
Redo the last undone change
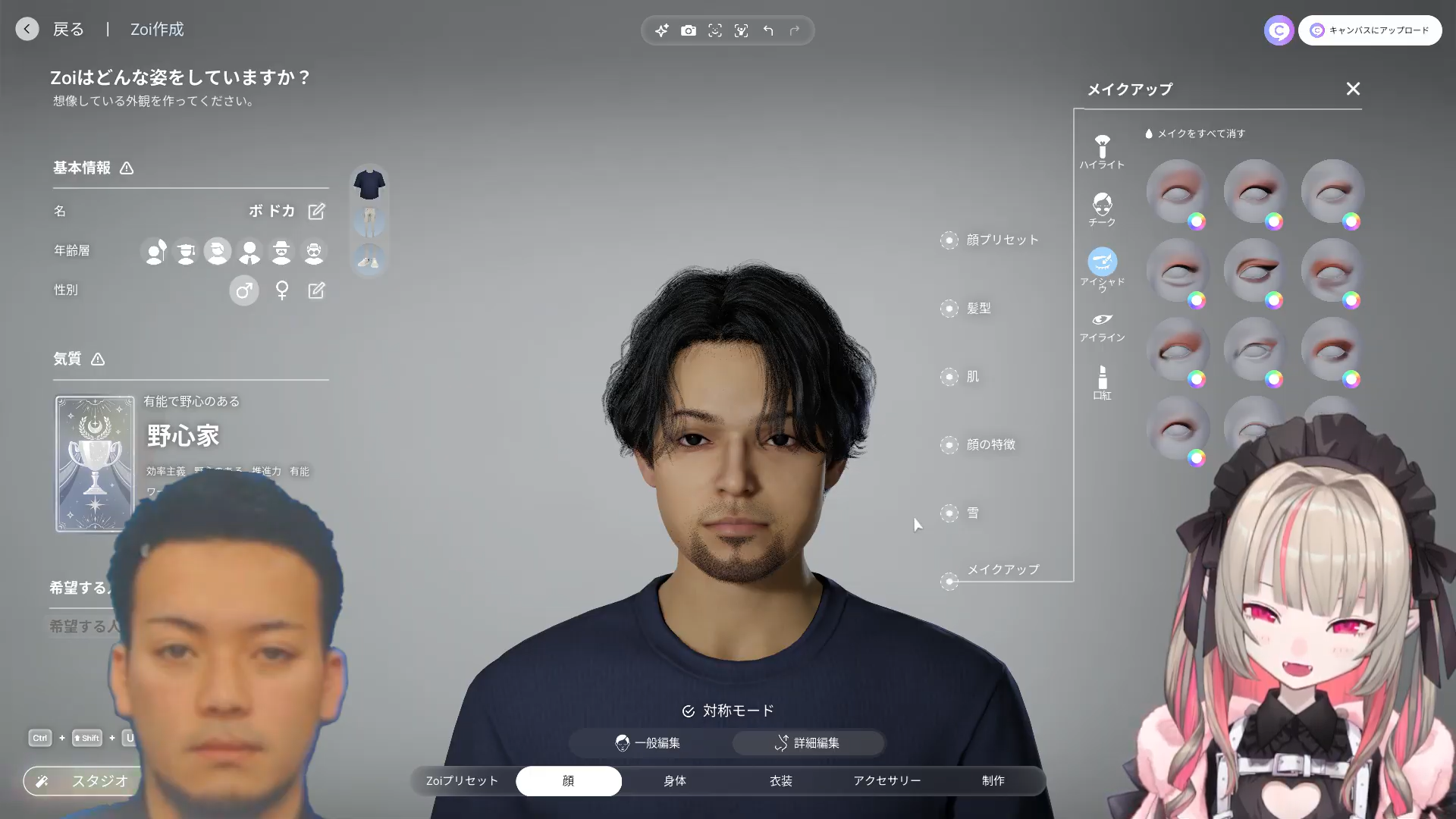[795, 30]
